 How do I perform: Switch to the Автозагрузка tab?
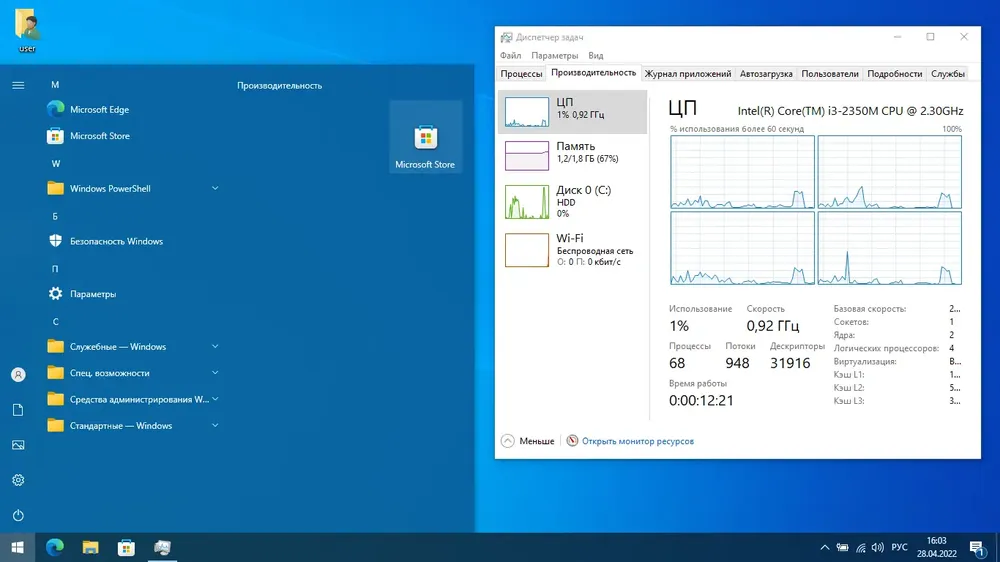pyautogui.click(x=766, y=74)
